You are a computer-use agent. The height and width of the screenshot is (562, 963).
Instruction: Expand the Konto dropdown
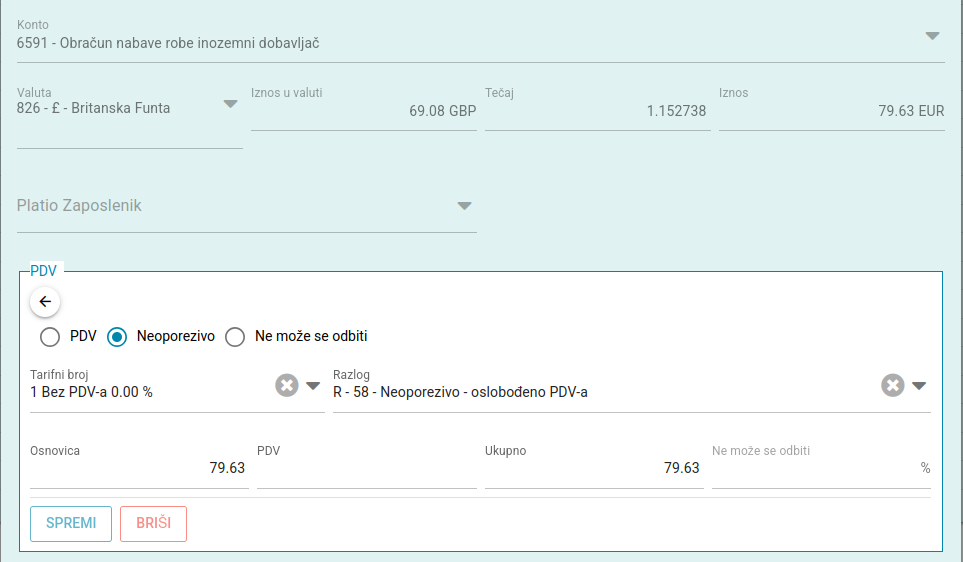(932, 36)
